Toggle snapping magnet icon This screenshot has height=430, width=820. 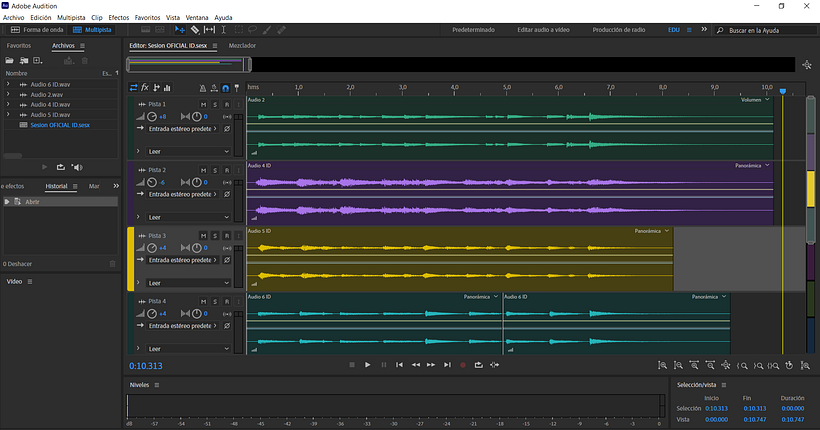coord(225,88)
